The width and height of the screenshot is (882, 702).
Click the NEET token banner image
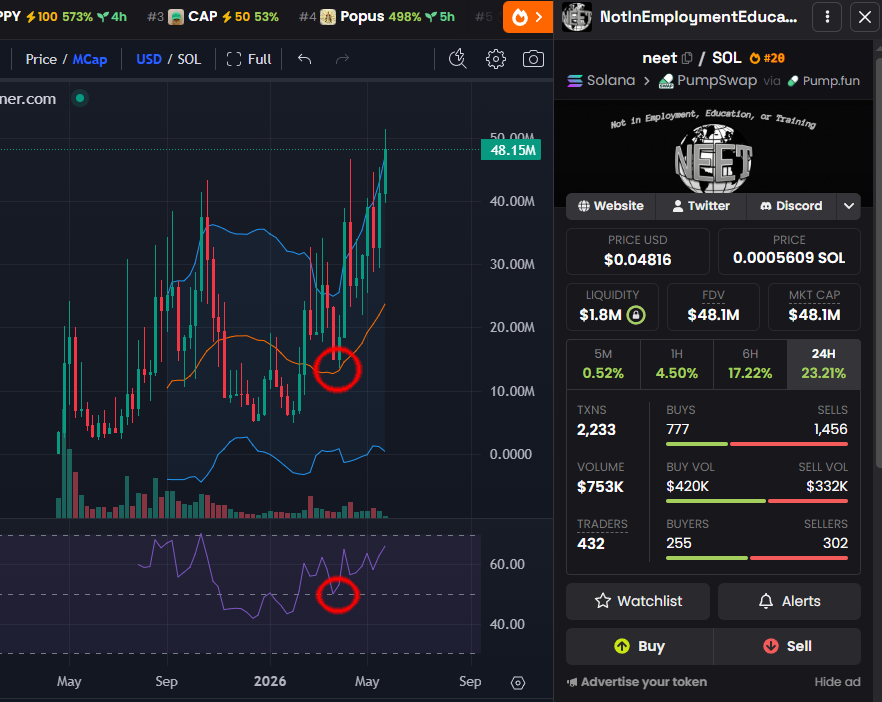[713, 152]
